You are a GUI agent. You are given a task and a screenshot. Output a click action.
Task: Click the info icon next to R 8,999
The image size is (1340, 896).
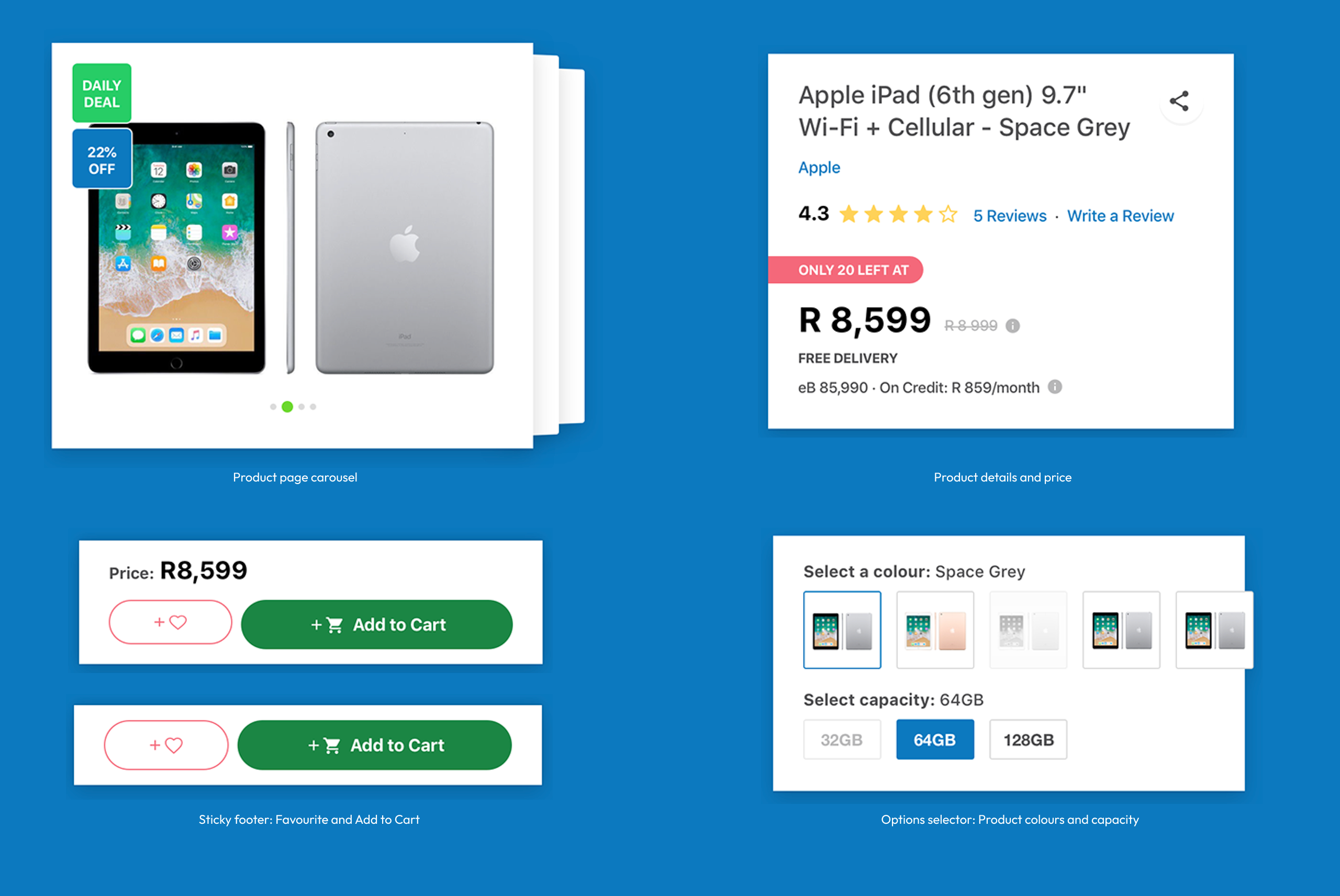1012,326
